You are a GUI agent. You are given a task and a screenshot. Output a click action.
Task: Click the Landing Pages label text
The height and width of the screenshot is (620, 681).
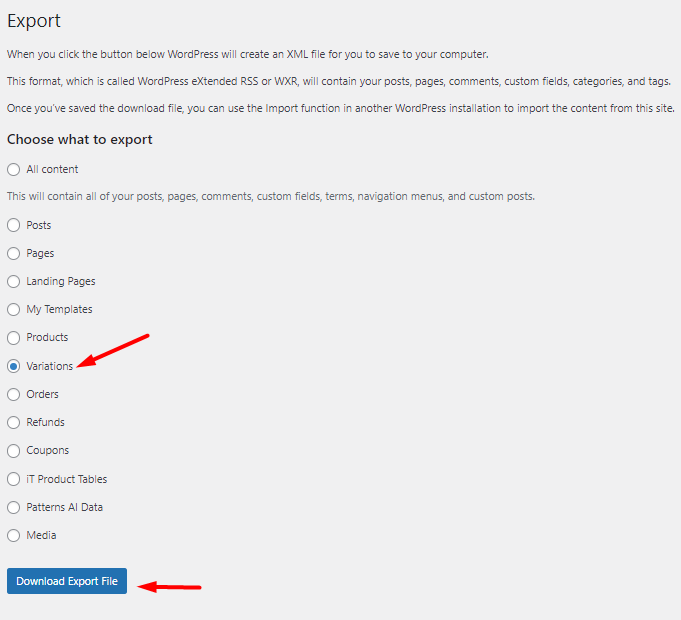point(61,281)
